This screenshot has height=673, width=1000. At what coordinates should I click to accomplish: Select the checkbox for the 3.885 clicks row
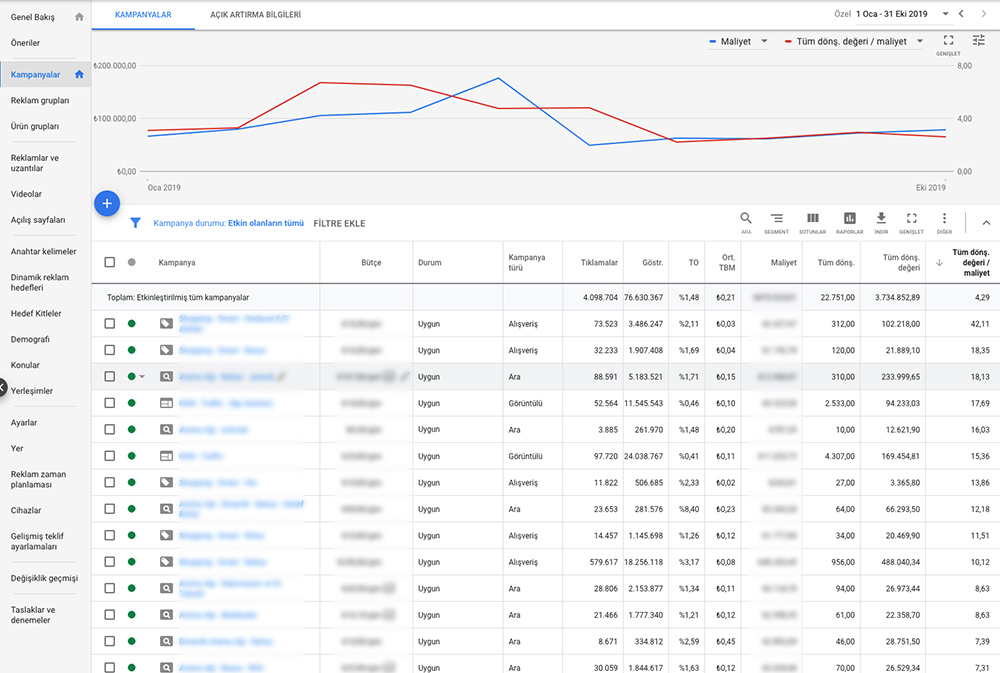(x=110, y=429)
